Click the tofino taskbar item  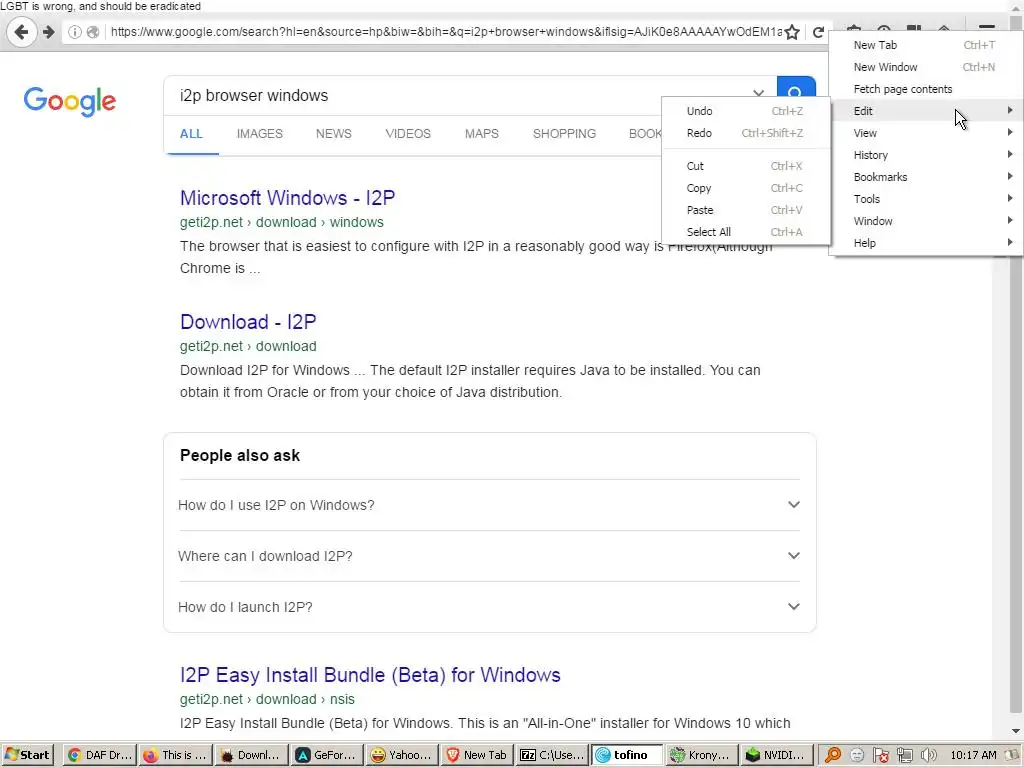[x=628, y=755]
